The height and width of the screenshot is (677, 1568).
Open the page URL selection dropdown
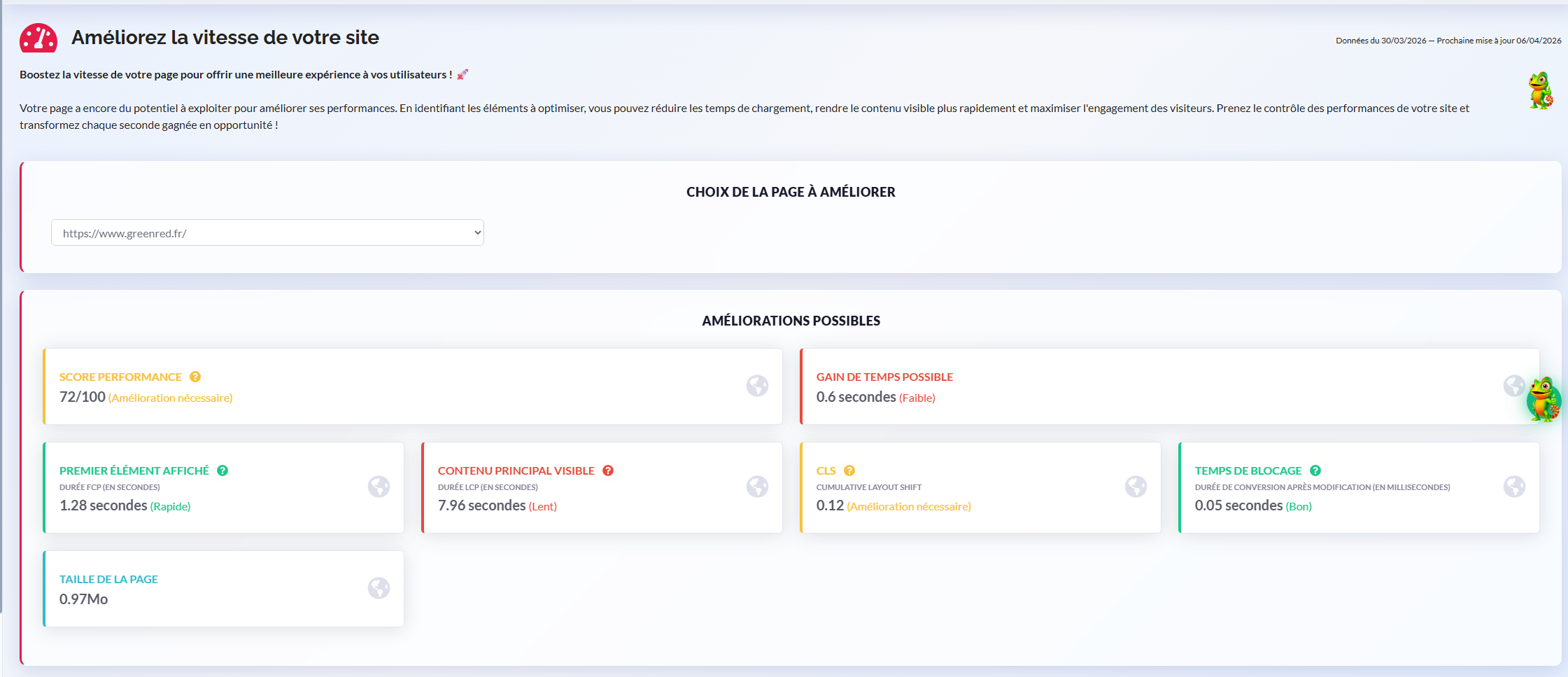coord(267,233)
